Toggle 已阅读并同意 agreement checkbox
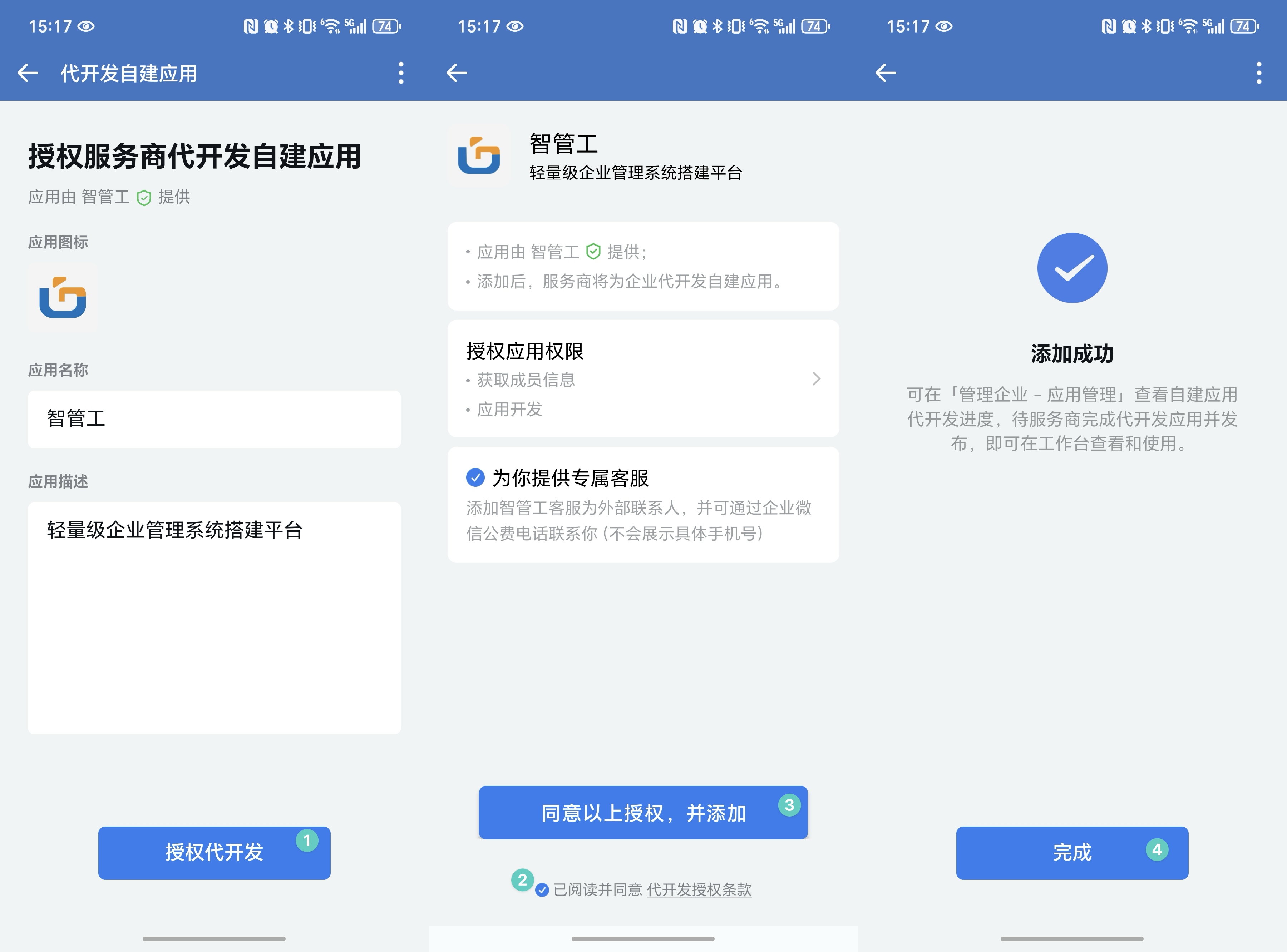The image size is (1287, 952). tap(542, 890)
